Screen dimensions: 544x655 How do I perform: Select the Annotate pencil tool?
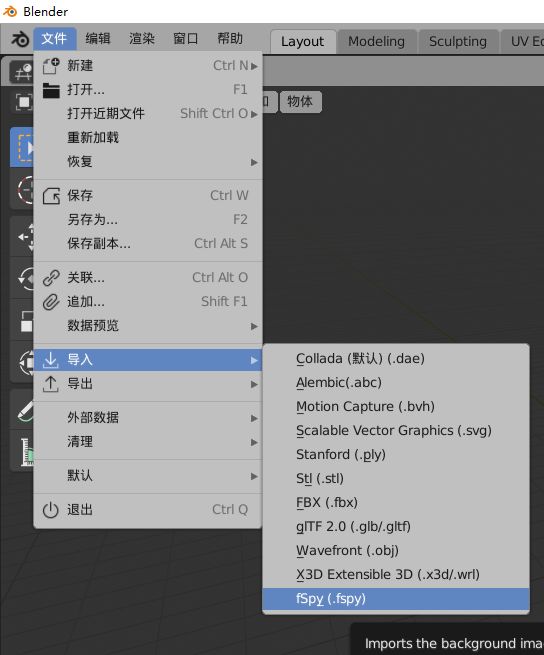point(22,411)
